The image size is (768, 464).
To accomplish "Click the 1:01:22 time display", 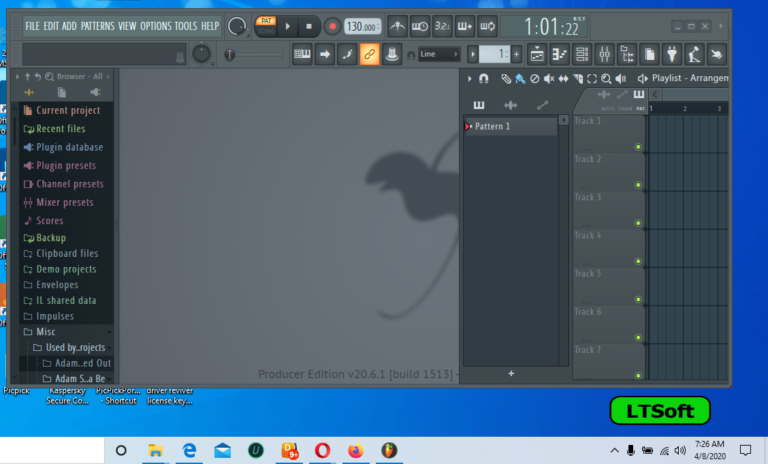I will click(x=551, y=26).
